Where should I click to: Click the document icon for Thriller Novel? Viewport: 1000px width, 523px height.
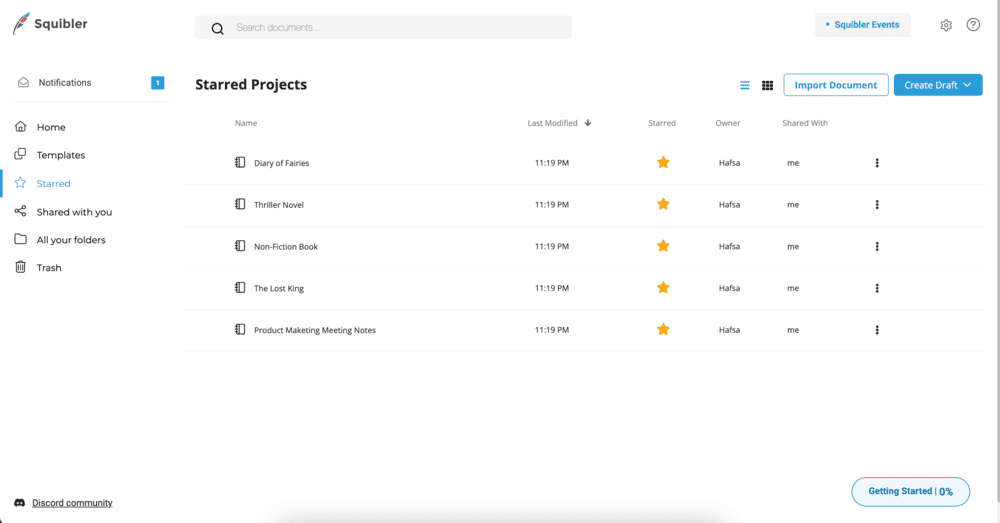(x=240, y=204)
